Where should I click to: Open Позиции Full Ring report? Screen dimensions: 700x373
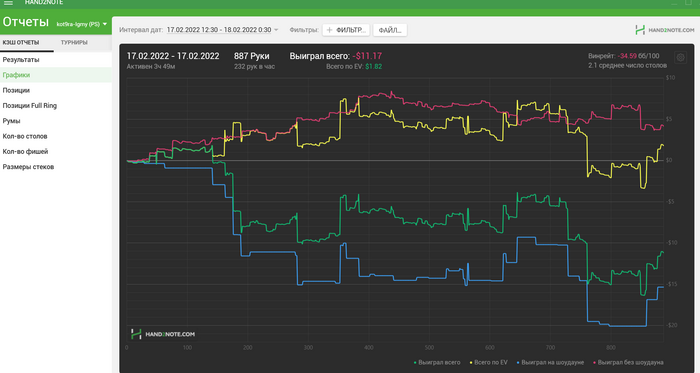coord(56,106)
